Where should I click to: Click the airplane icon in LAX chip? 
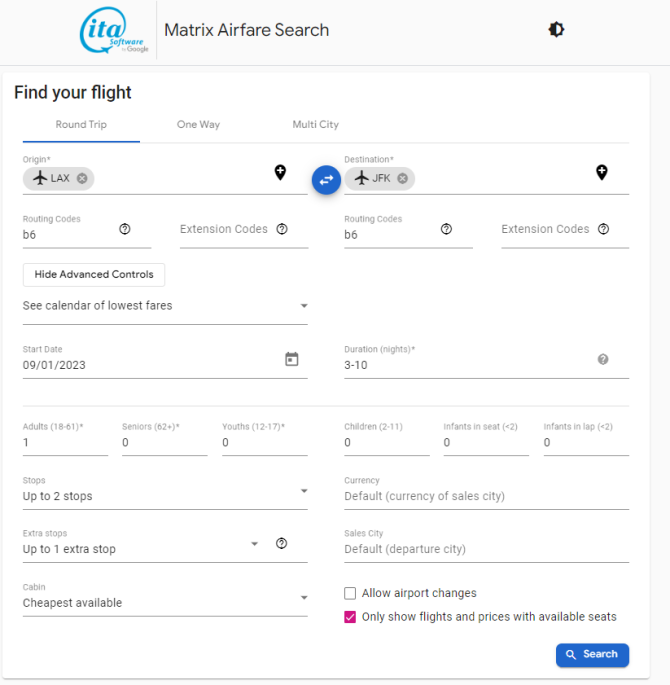[40, 178]
